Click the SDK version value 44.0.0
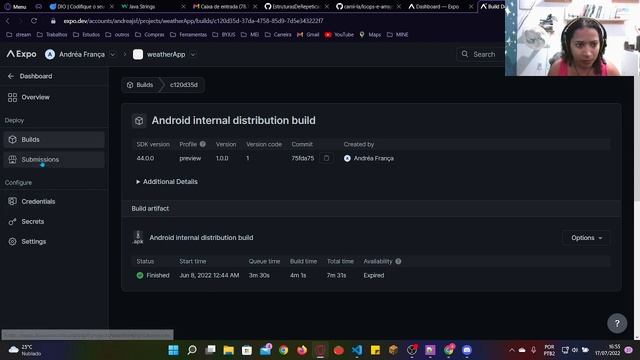 click(145, 158)
